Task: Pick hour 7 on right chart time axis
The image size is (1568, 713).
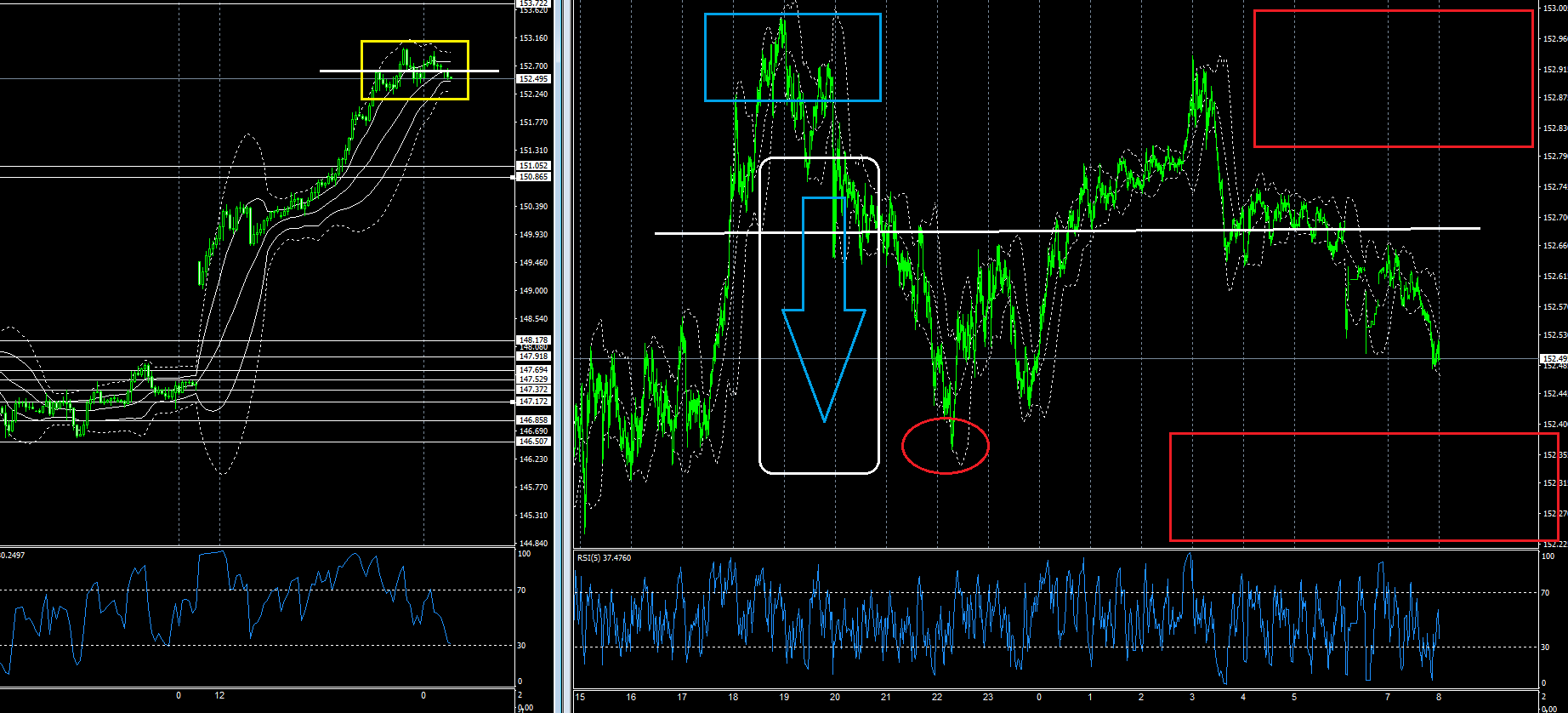Action: [1388, 697]
